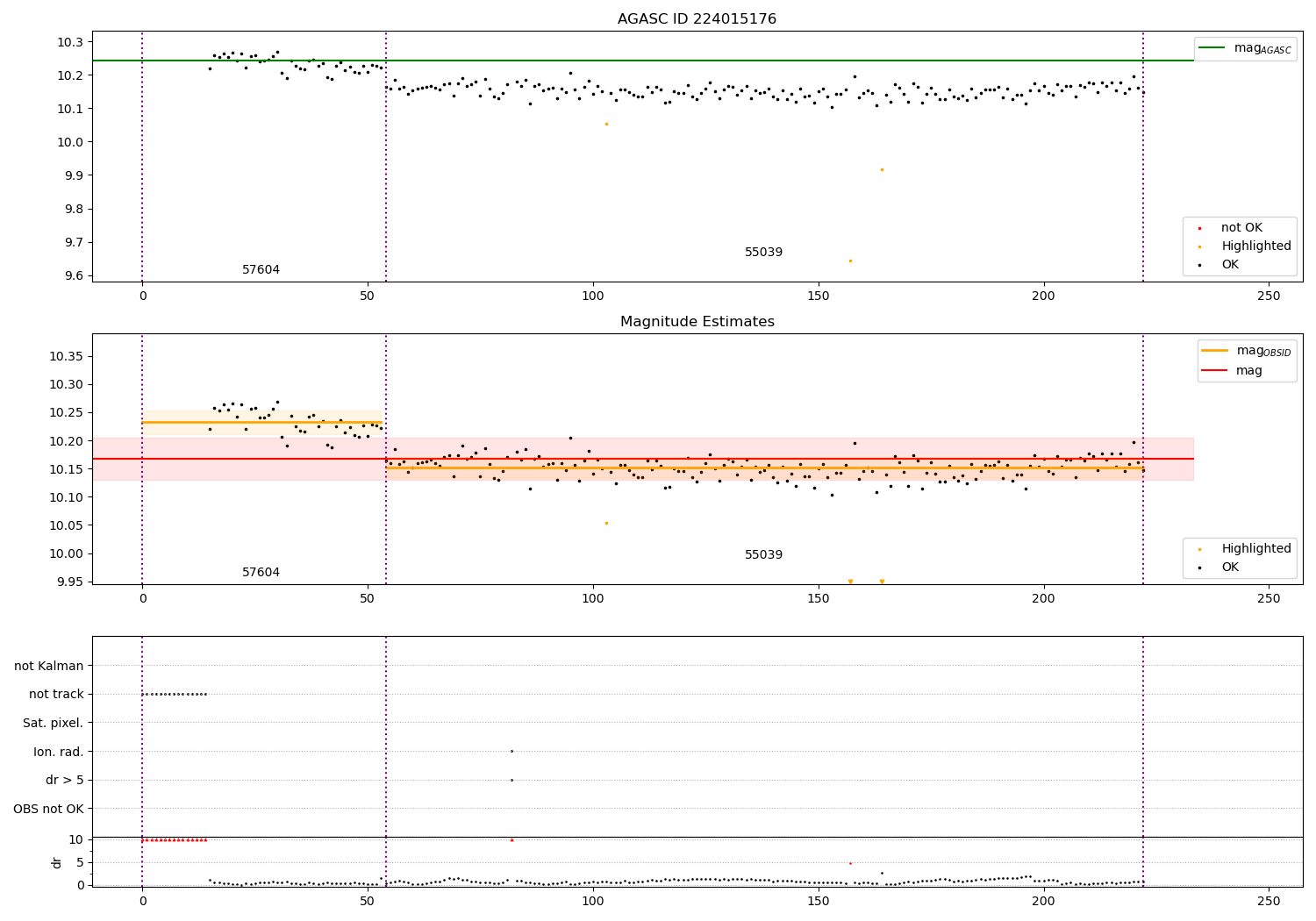Click the lowest orange highlighted point in the top plot
This screenshot has width=1316, height=921.
click(849, 261)
